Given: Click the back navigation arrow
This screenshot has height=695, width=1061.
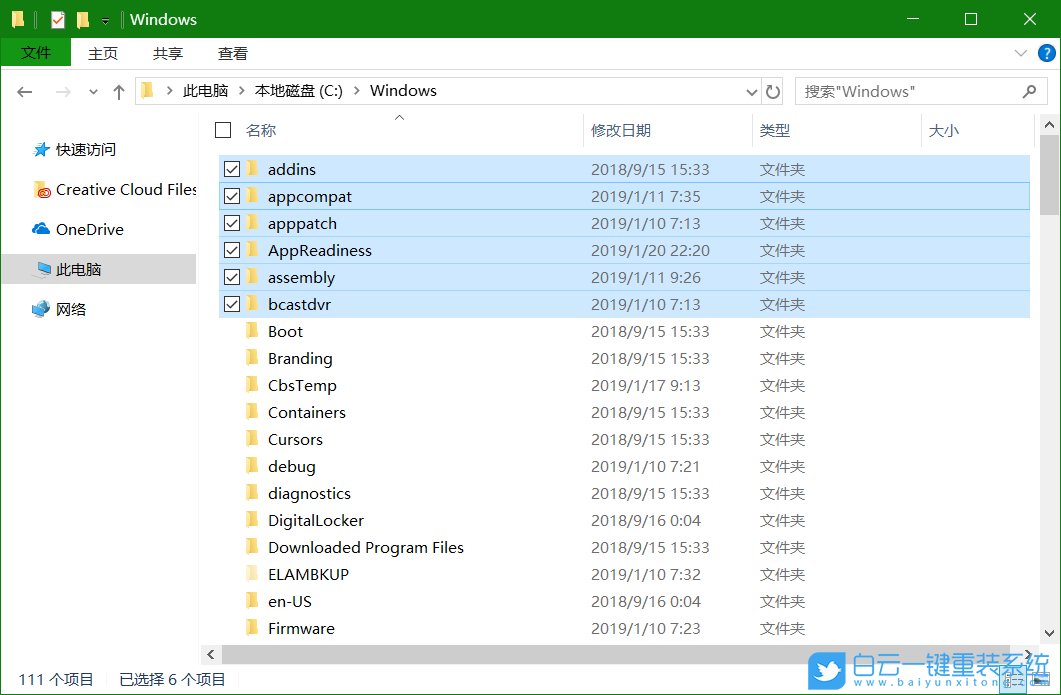Looking at the screenshot, I should 24,91.
